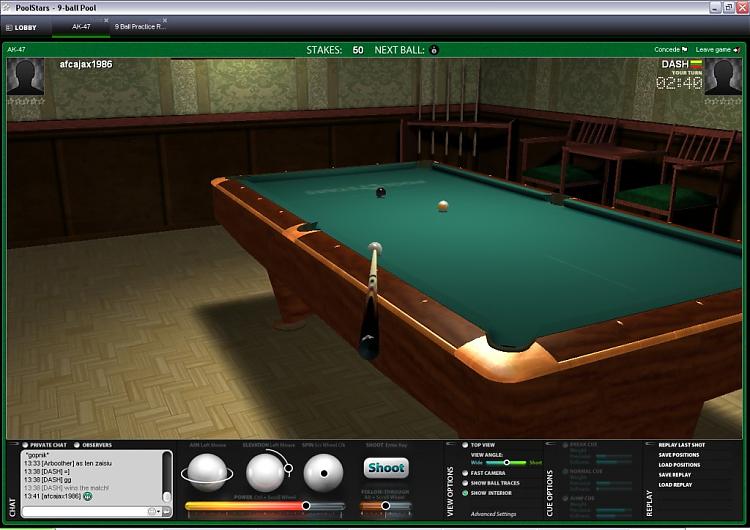The image size is (750, 530).
Task: Open DASH's player avatar
Action: pyautogui.click(x=723, y=77)
